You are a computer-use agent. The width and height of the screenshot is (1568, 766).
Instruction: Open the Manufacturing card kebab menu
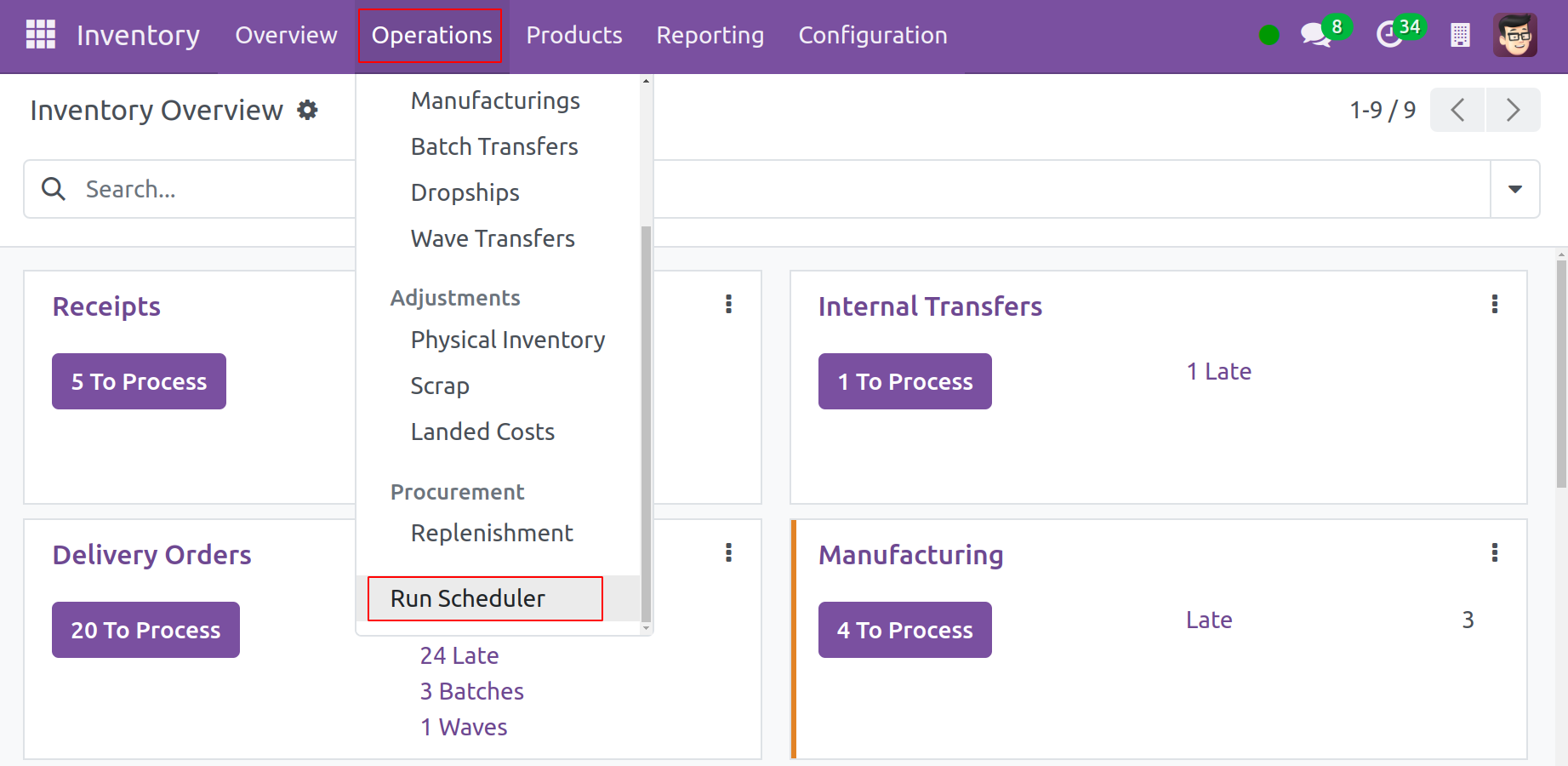[x=1494, y=552]
